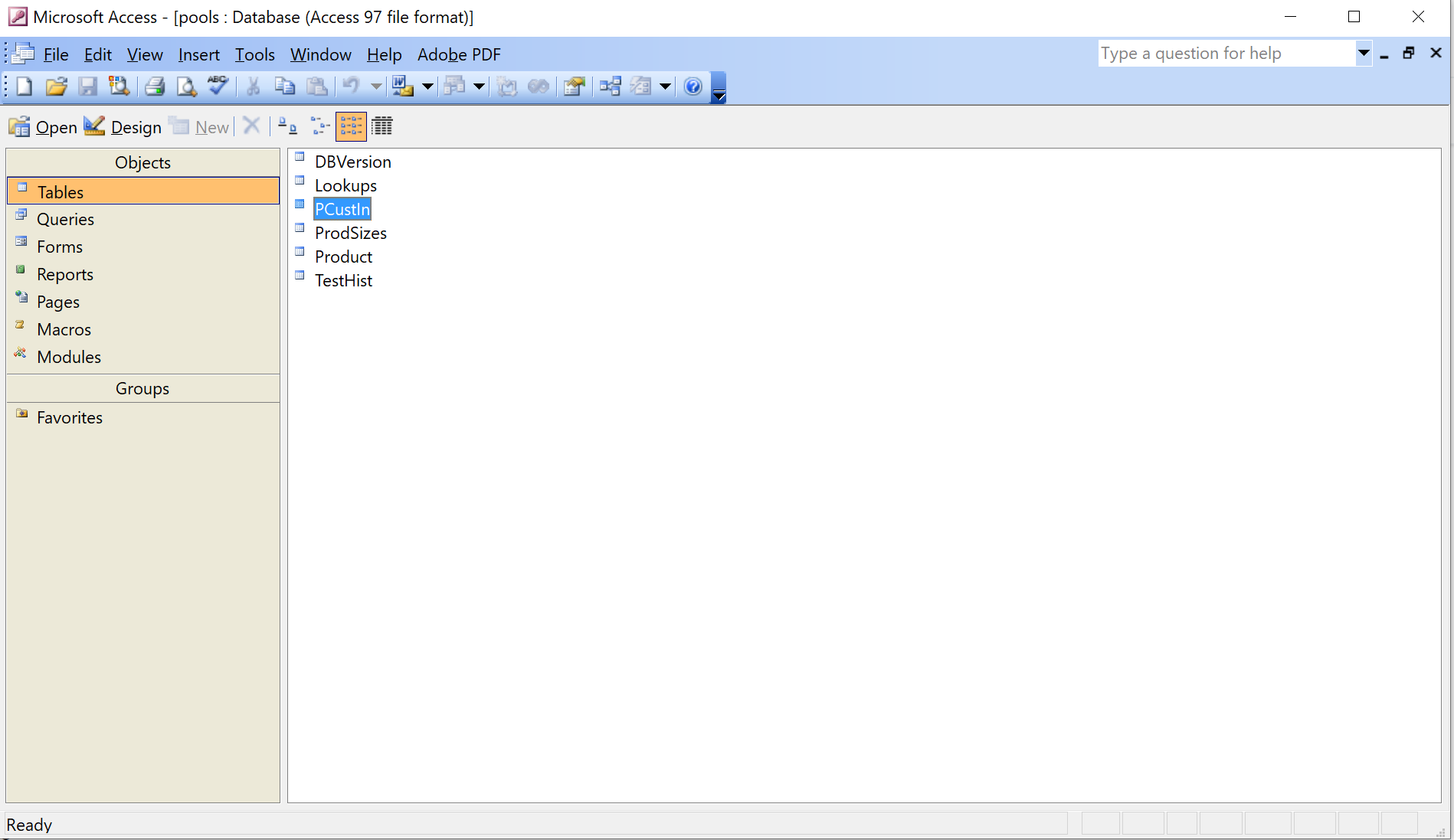Open the File menu
The height and width of the screenshot is (840, 1454).
tap(56, 54)
